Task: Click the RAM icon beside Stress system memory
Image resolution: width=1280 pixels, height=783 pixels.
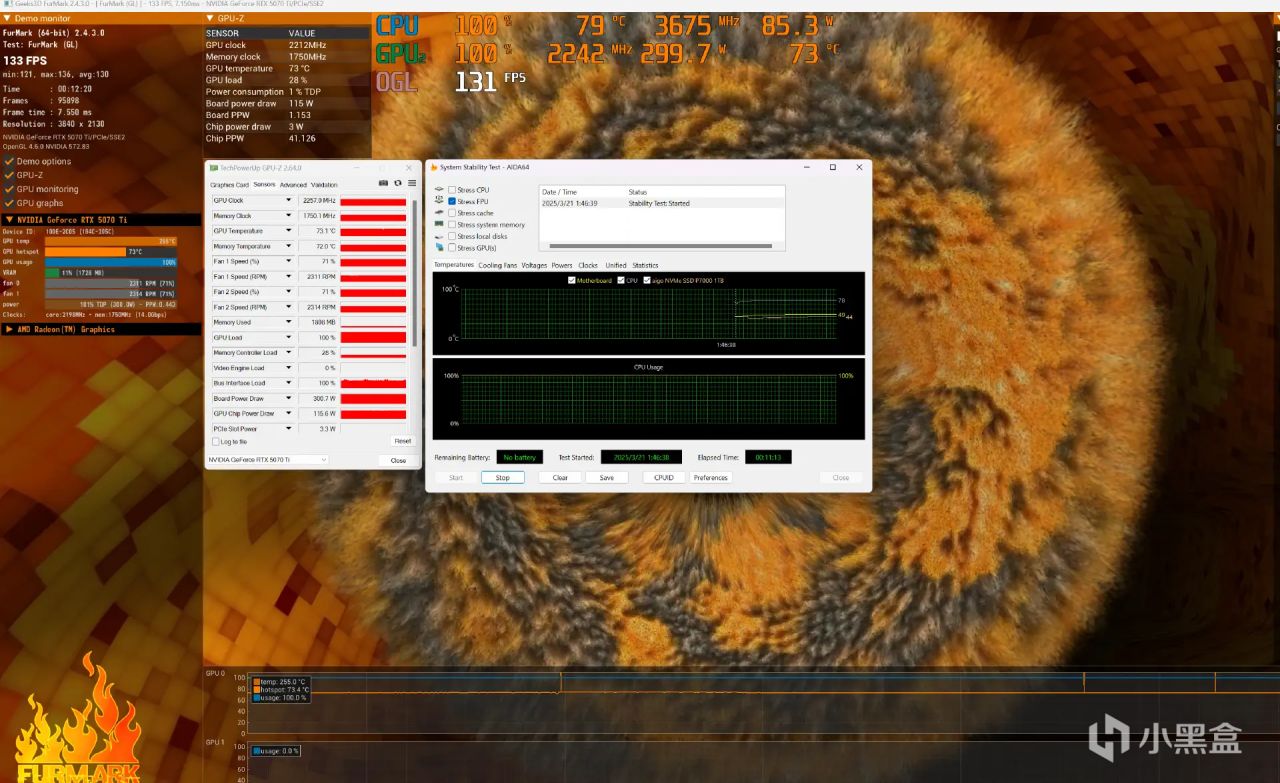Action: [x=439, y=224]
